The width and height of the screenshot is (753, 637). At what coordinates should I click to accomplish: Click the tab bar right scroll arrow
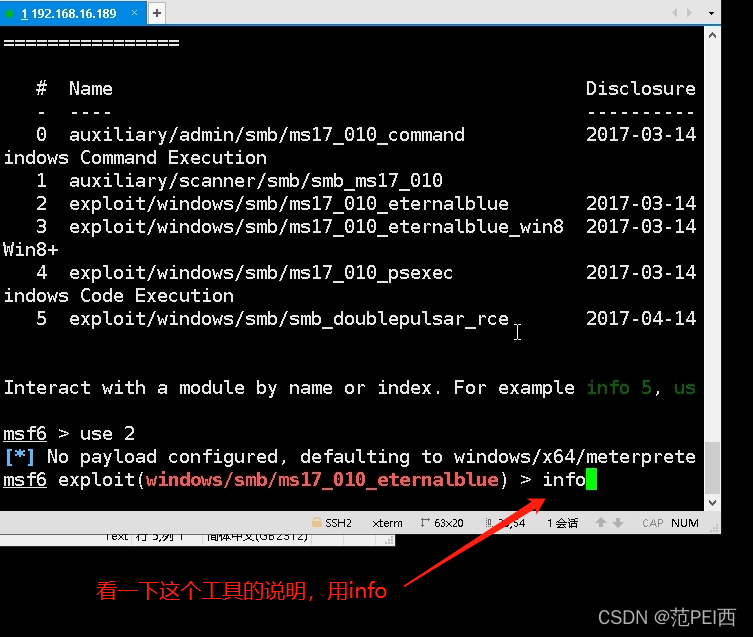pos(690,12)
